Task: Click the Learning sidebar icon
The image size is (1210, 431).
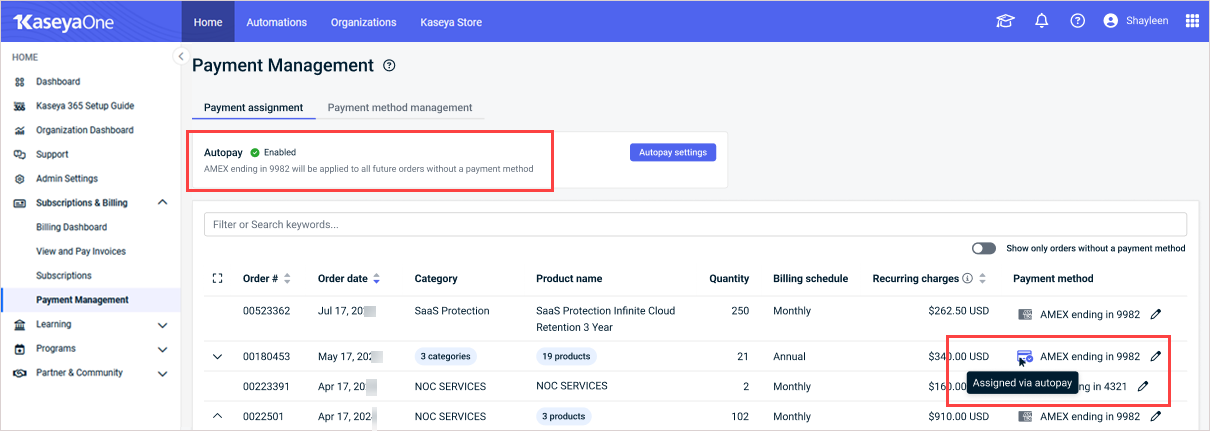Action: (19, 324)
